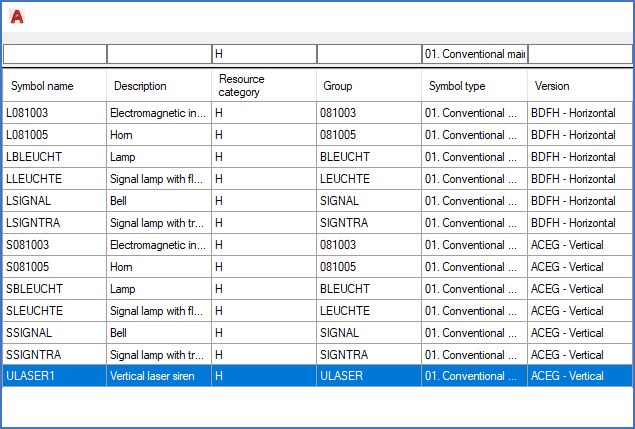
Task: Click the ACEG - Vertical cell in the SSIGNTRA row
Action: tap(580, 355)
